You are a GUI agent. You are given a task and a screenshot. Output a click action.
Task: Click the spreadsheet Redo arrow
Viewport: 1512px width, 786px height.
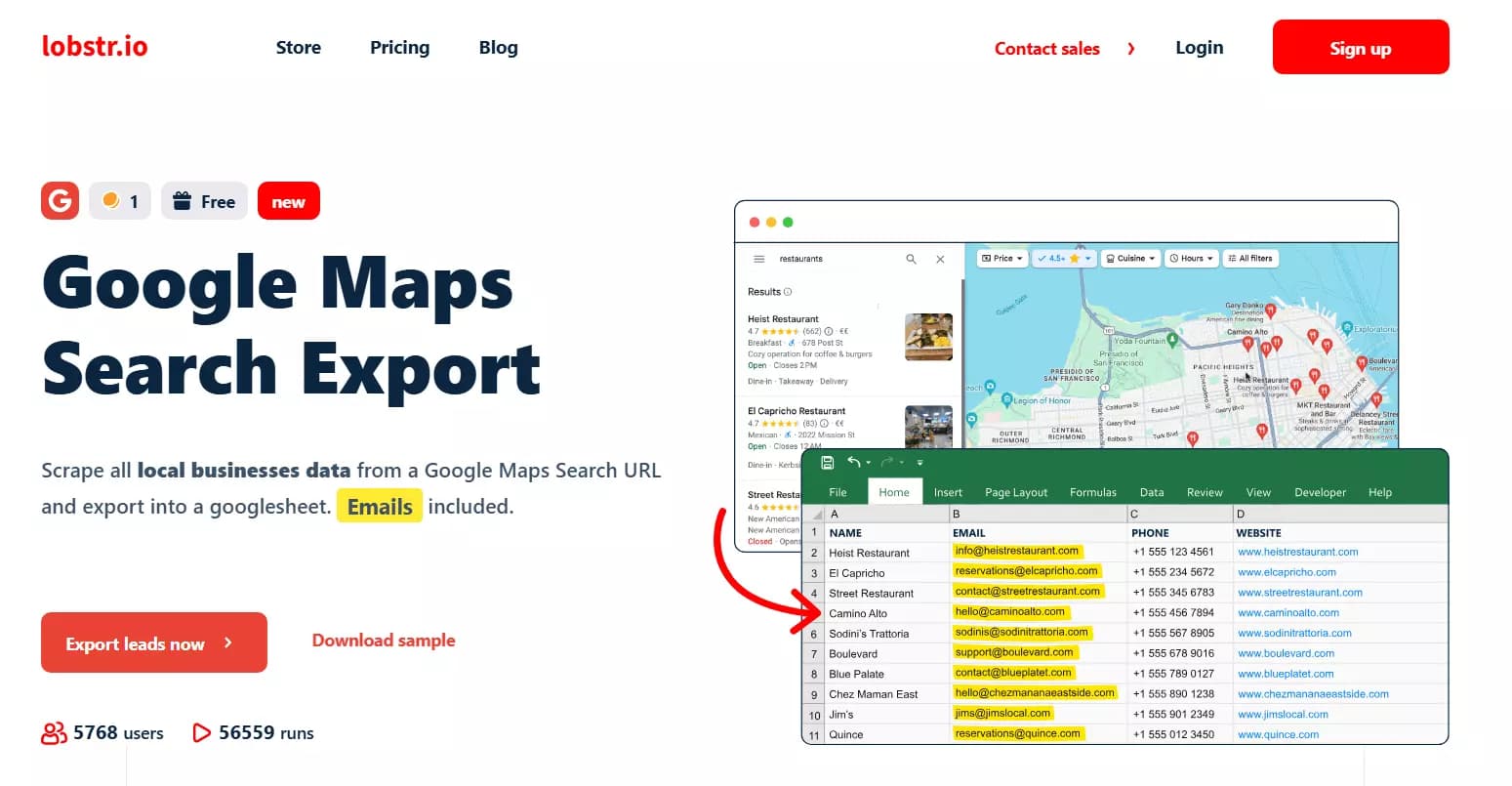[887, 462]
